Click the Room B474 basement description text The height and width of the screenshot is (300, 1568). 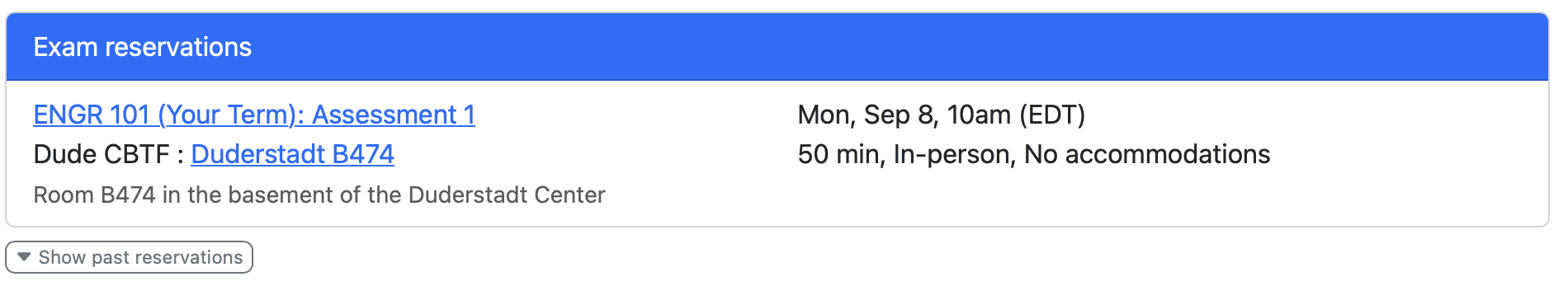coord(319,195)
